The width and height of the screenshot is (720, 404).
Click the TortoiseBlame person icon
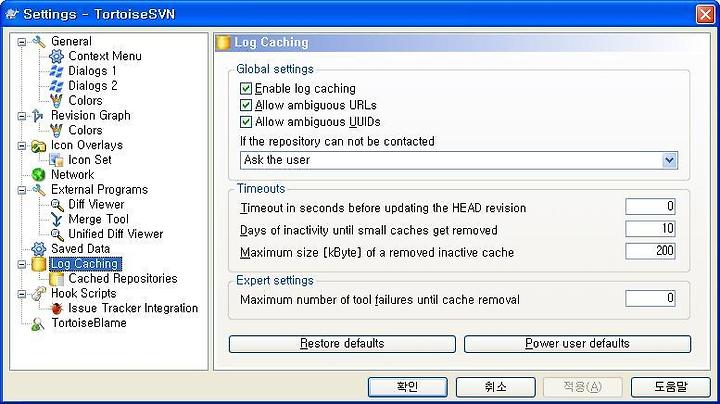coord(39,324)
